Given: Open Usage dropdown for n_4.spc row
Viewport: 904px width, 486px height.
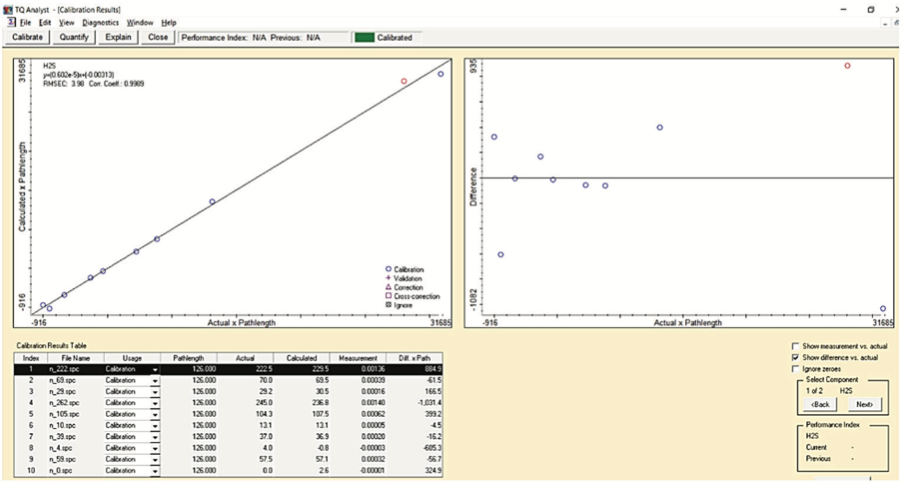Looking at the screenshot, I should pyautogui.click(x=155, y=448).
